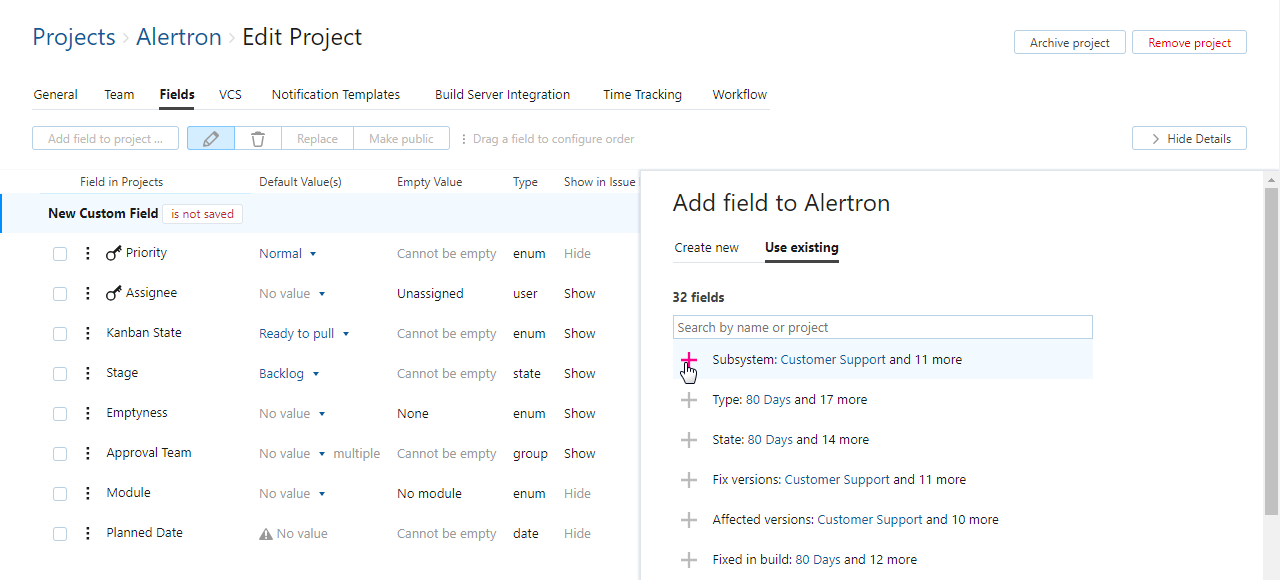The height and width of the screenshot is (580, 1280).
Task: Select the pencil edit icon in the toolbar
Action: [210, 138]
